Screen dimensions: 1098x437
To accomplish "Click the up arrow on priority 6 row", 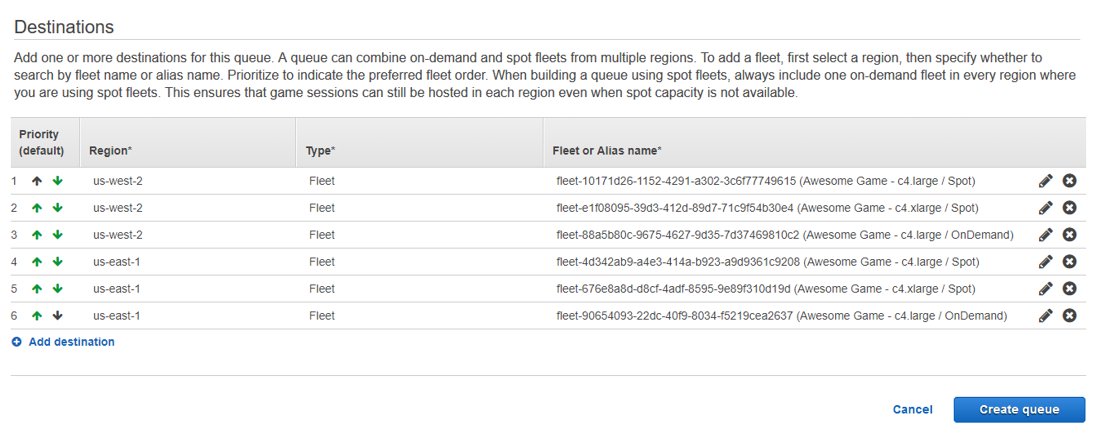I will click(37, 316).
